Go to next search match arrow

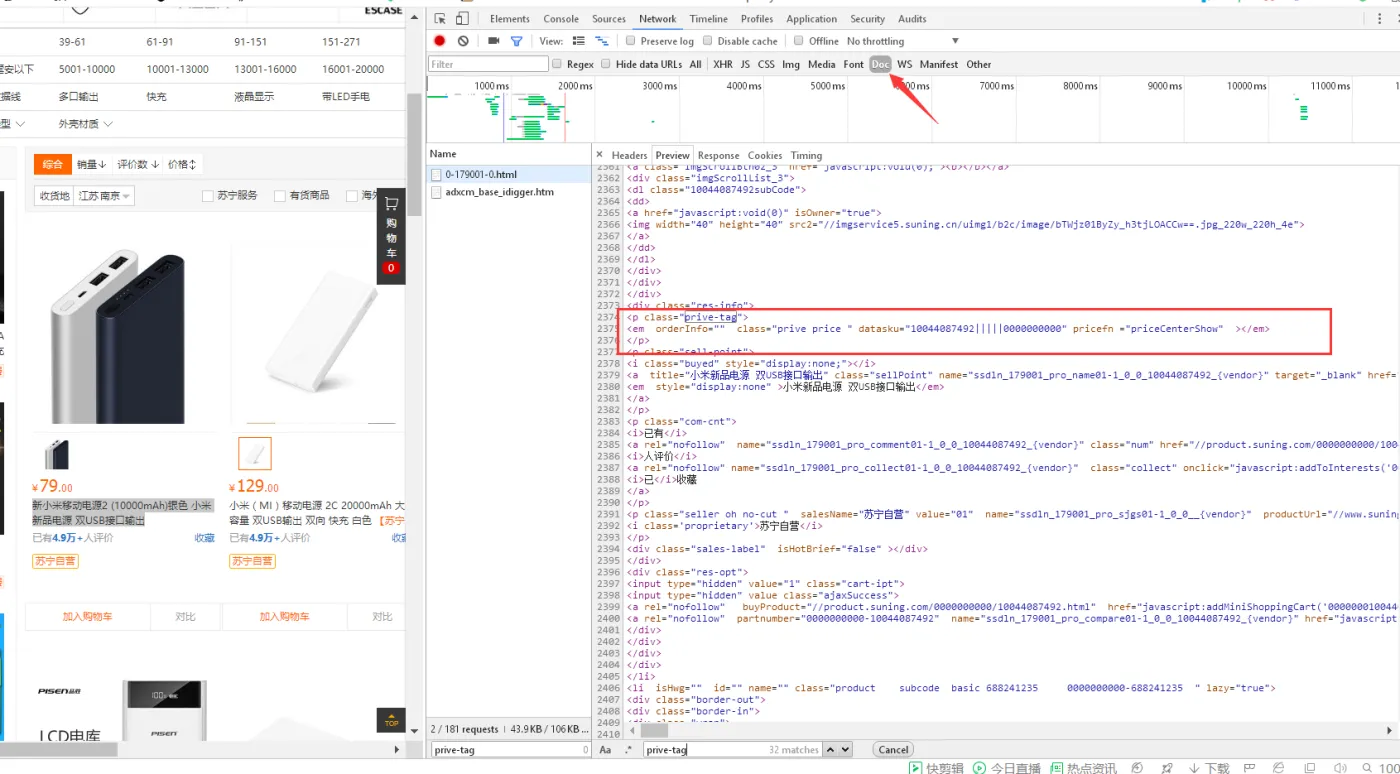[845, 750]
